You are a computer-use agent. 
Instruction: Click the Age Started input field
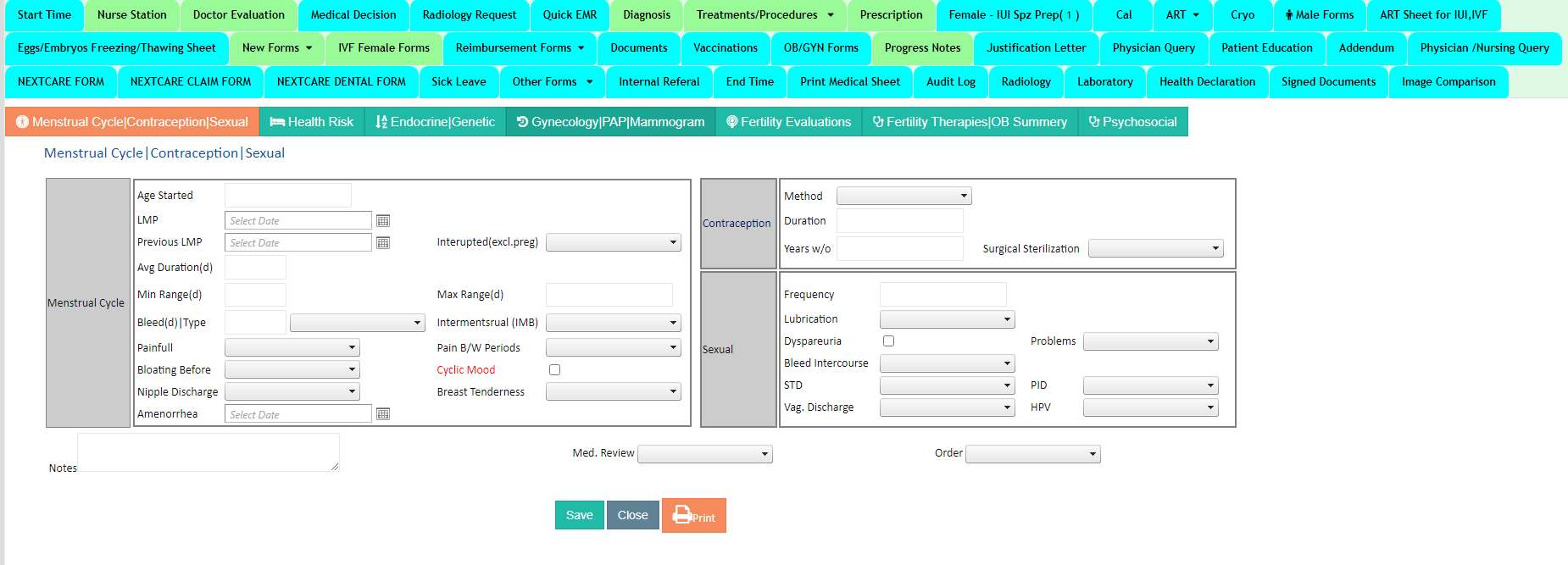[x=288, y=196]
